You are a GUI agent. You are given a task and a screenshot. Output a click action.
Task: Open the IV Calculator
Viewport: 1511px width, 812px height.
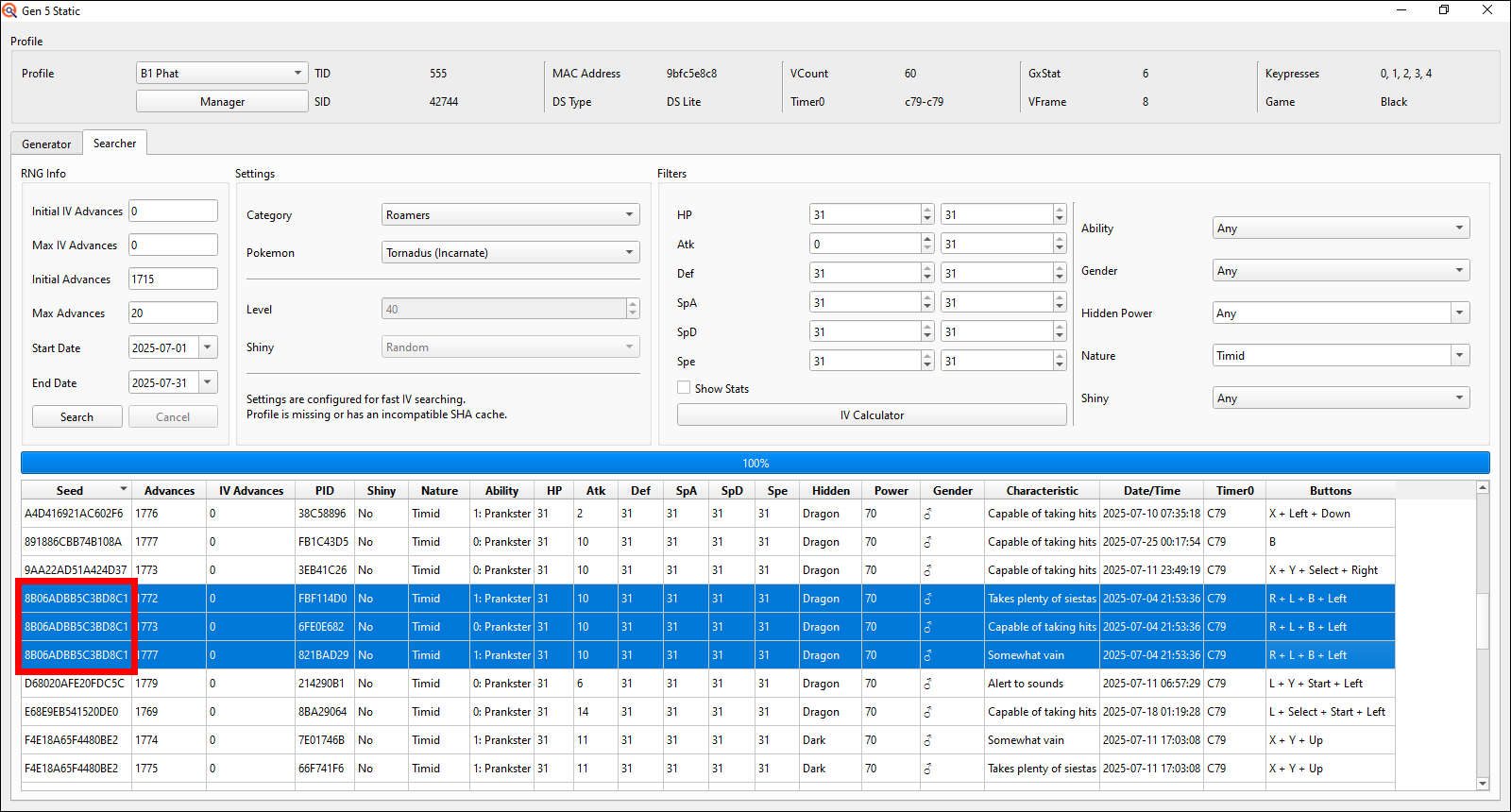(x=871, y=414)
